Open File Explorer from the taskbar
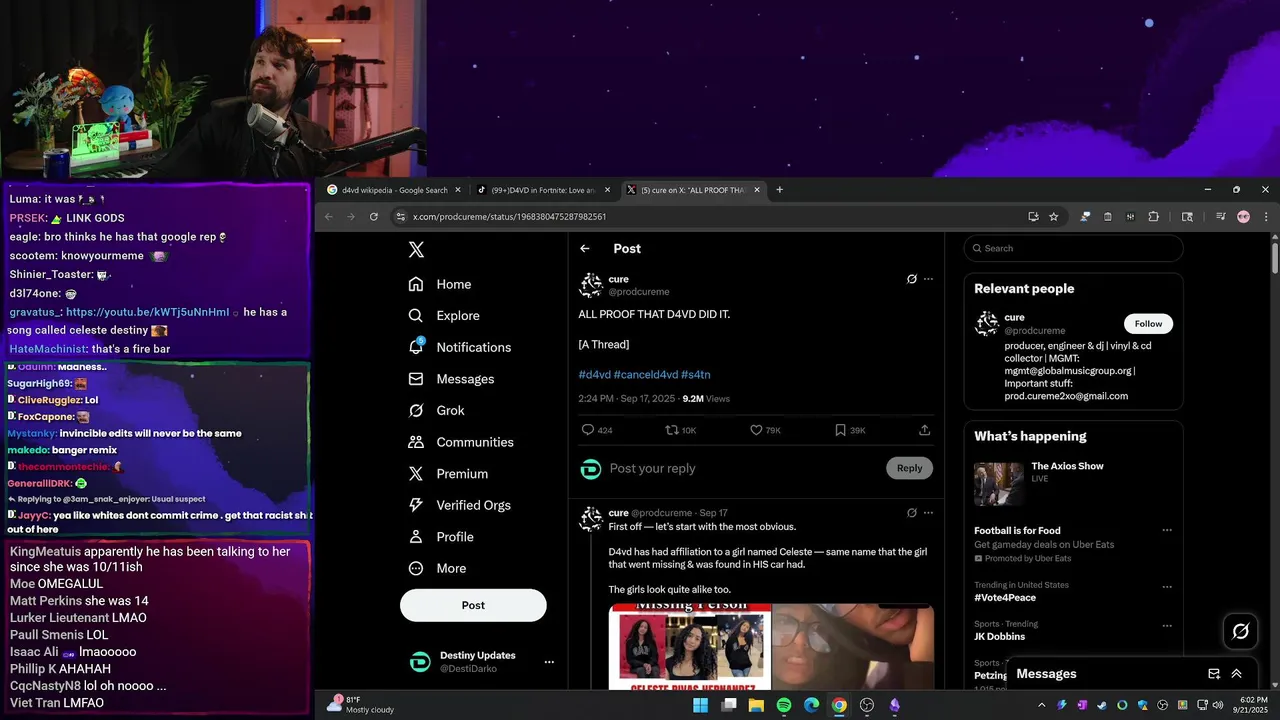The image size is (1280, 720). [x=756, y=705]
